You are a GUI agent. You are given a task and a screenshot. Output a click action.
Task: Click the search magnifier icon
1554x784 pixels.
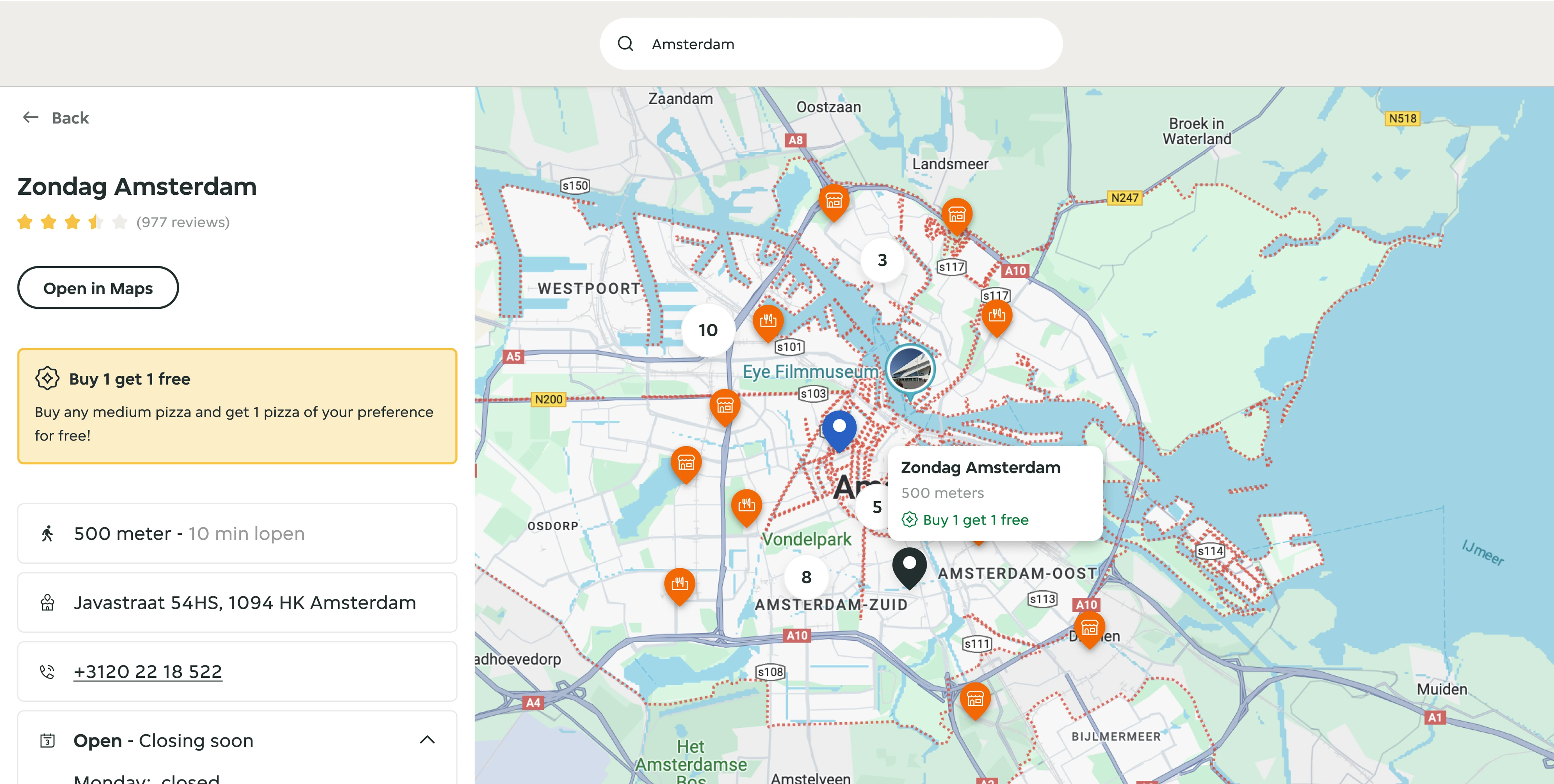(x=625, y=44)
